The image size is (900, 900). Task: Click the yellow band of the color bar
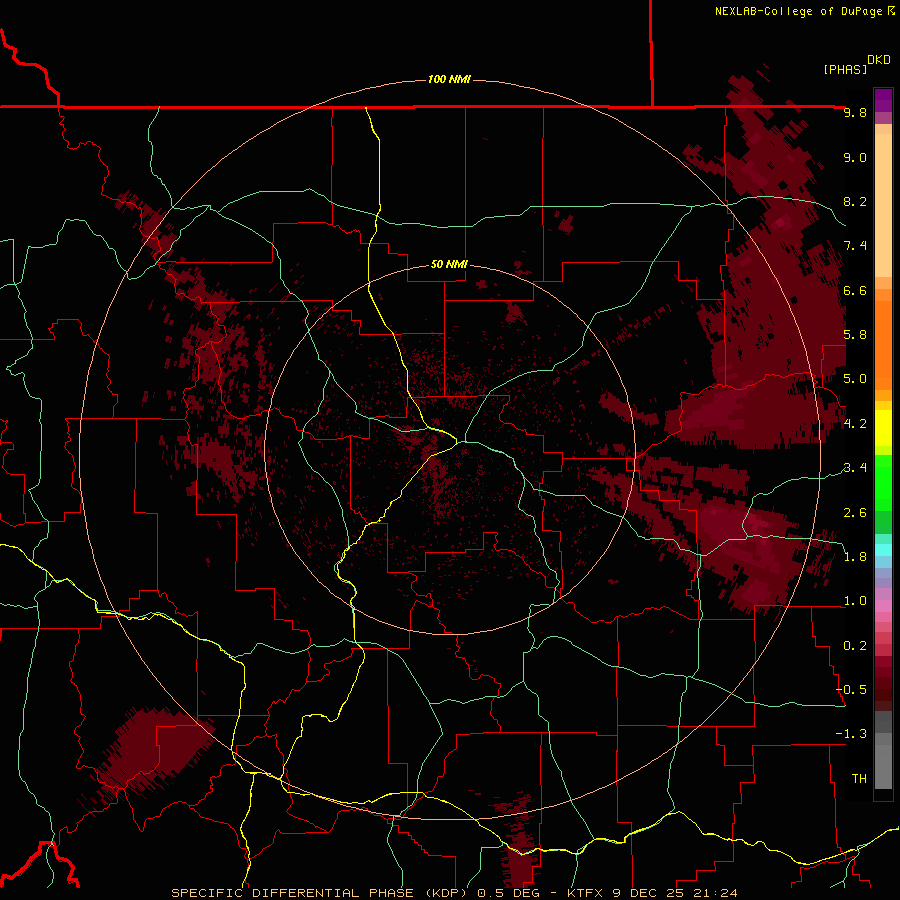(x=883, y=428)
